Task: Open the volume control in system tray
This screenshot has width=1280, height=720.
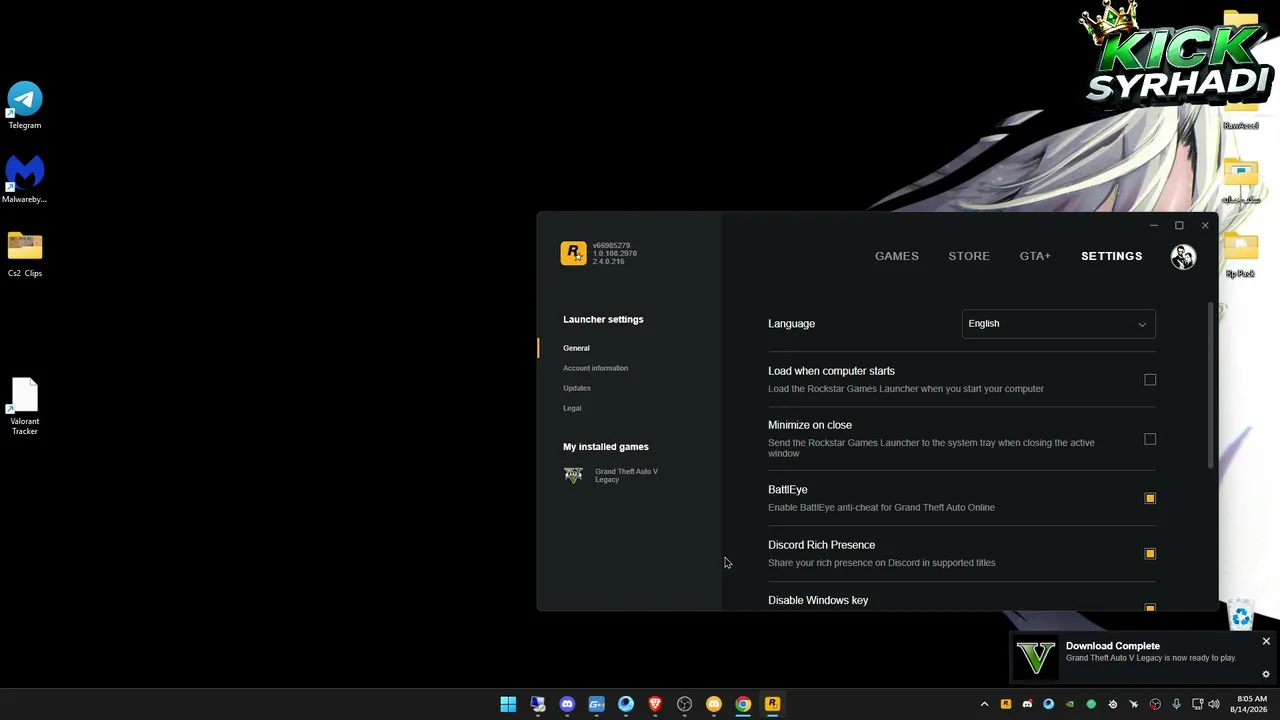Action: [1214, 704]
